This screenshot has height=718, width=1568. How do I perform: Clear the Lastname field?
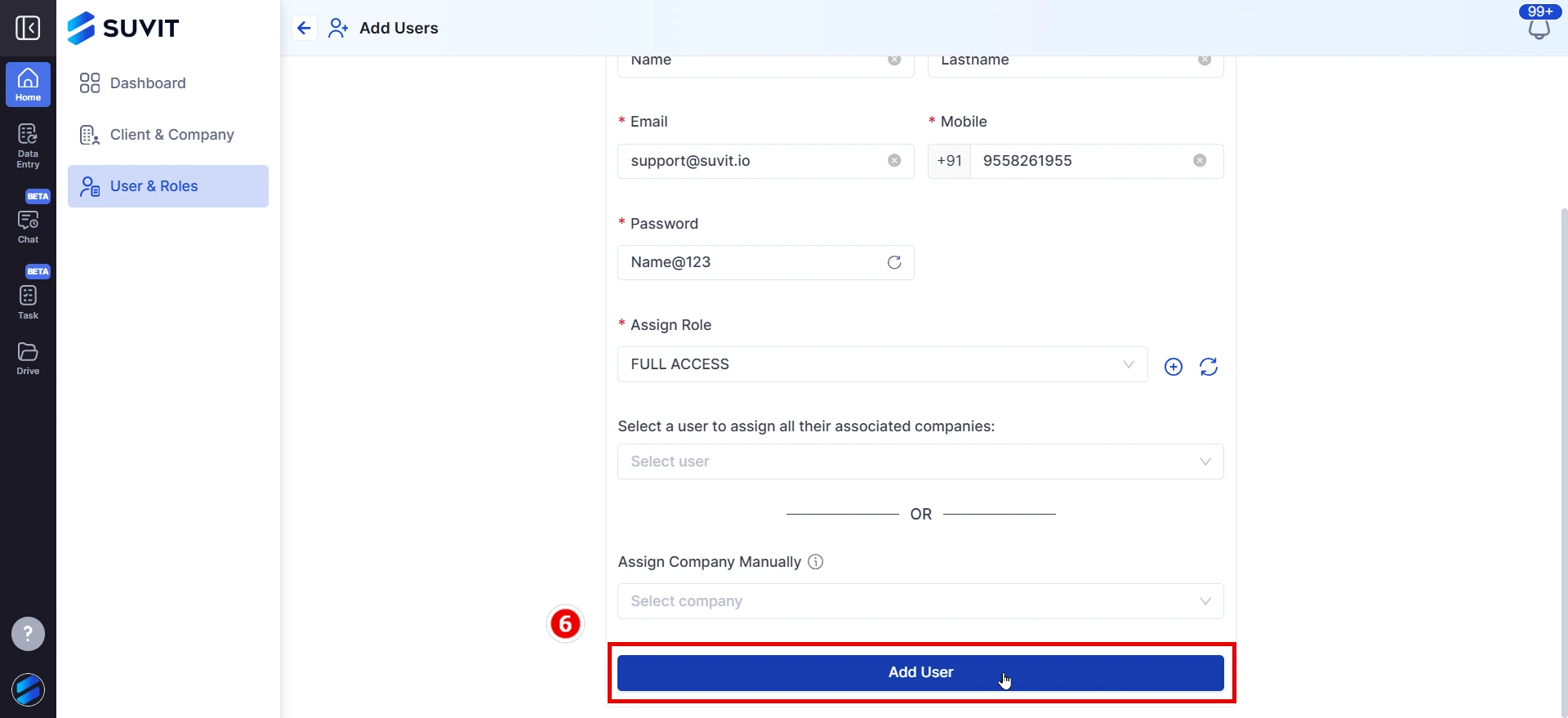[1205, 60]
